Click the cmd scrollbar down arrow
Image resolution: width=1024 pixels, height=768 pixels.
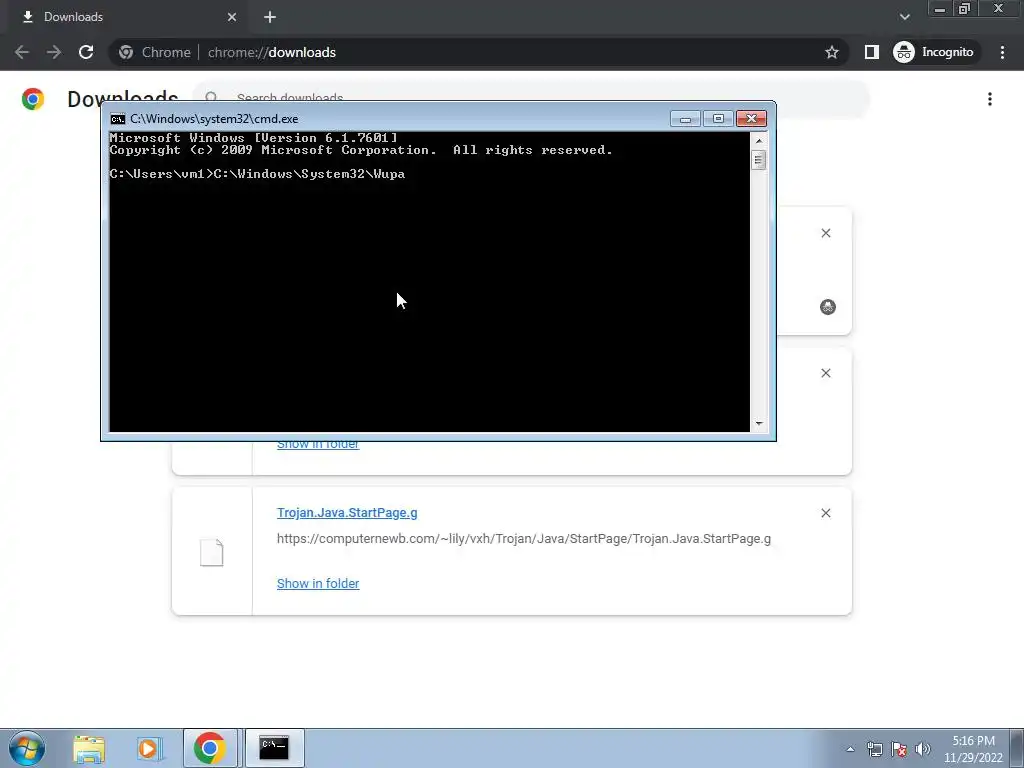click(x=759, y=424)
